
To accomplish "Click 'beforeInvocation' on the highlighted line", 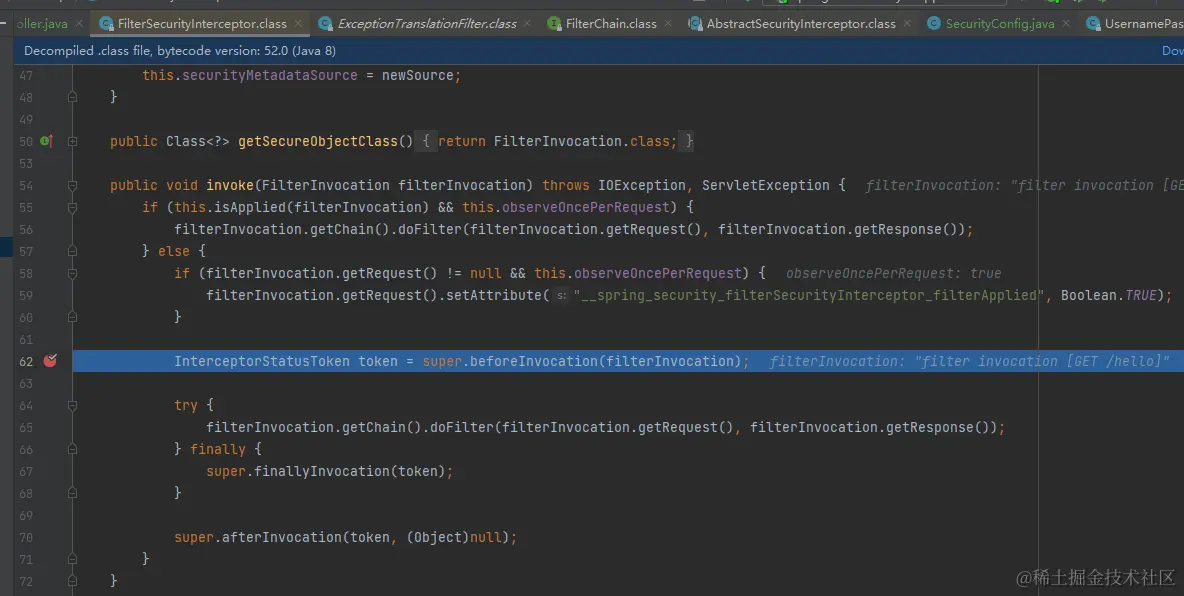I will click(x=534, y=361).
